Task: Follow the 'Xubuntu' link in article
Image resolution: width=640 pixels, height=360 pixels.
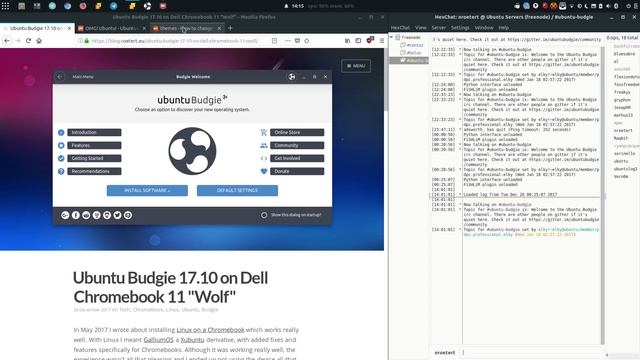Action: pyautogui.click(x=192, y=340)
